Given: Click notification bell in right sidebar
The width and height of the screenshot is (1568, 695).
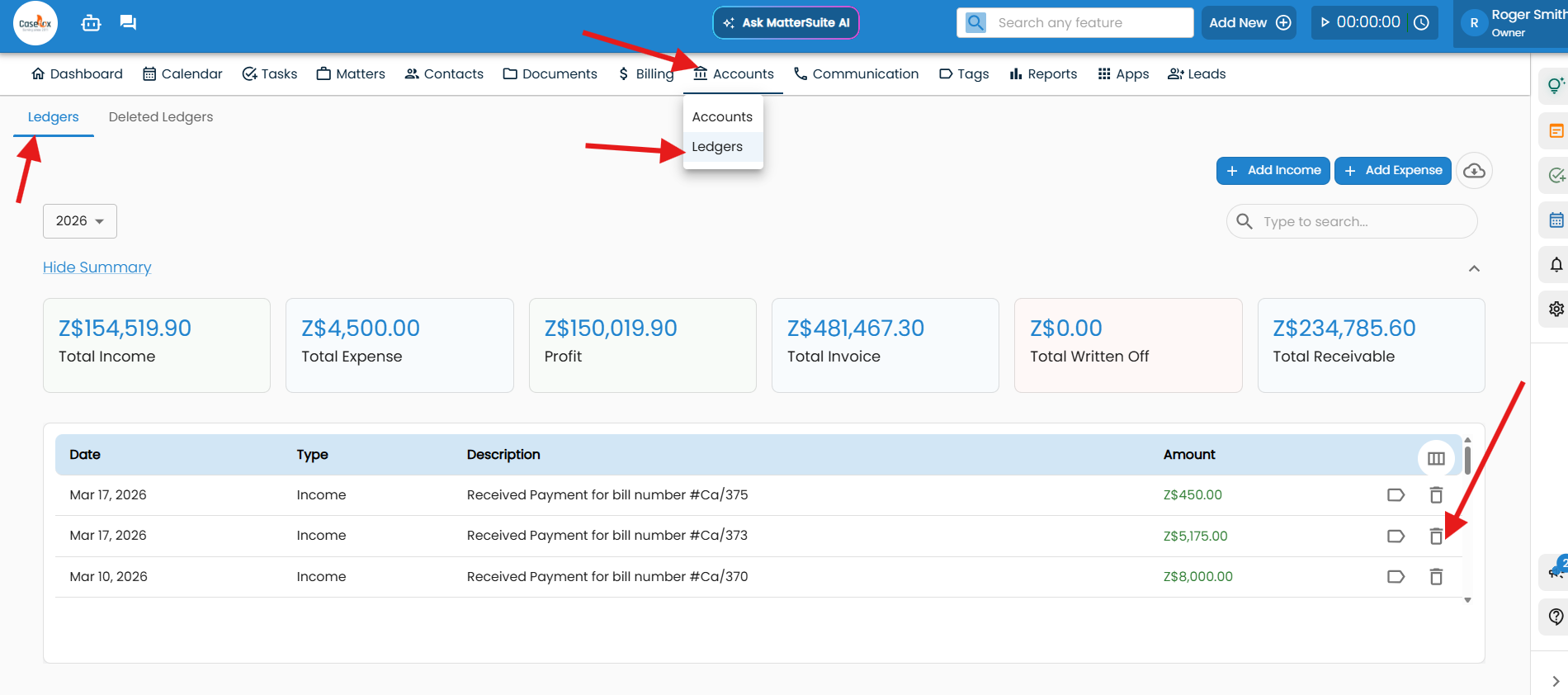Looking at the screenshot, I should coord(1556,265).
